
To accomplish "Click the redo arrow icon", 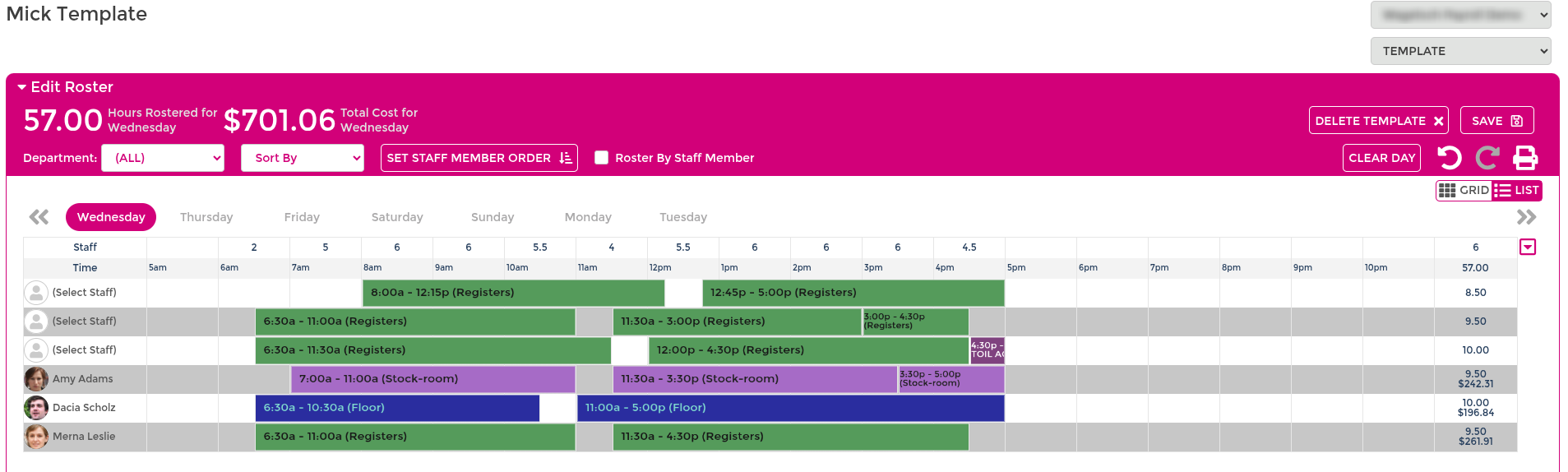I will 1487,158.
